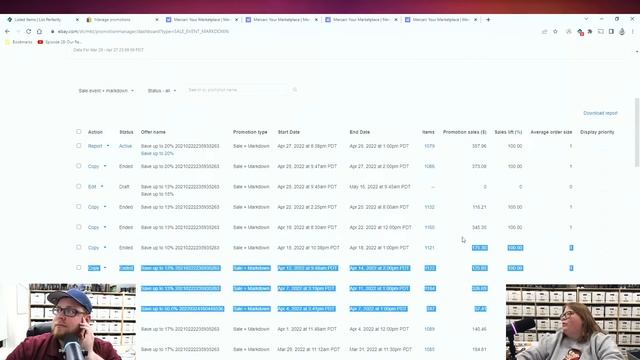
Task: Click the Edit action on the Draft row
Action: tap(92, 187)
